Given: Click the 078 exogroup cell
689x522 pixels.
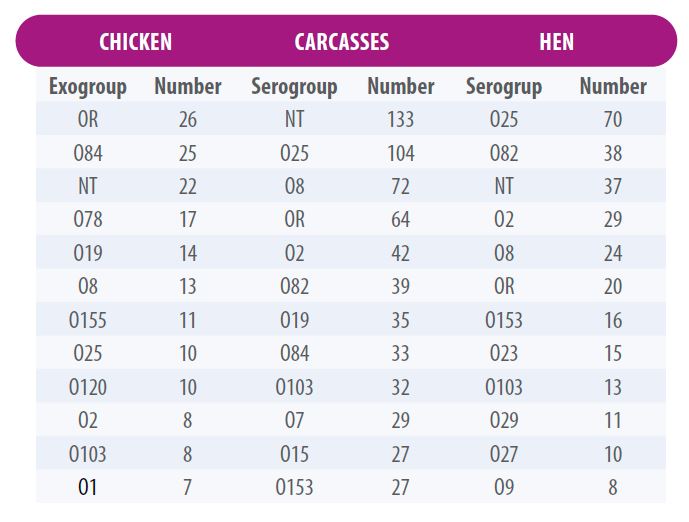Looking at the screenshot, I should (88, 219).
